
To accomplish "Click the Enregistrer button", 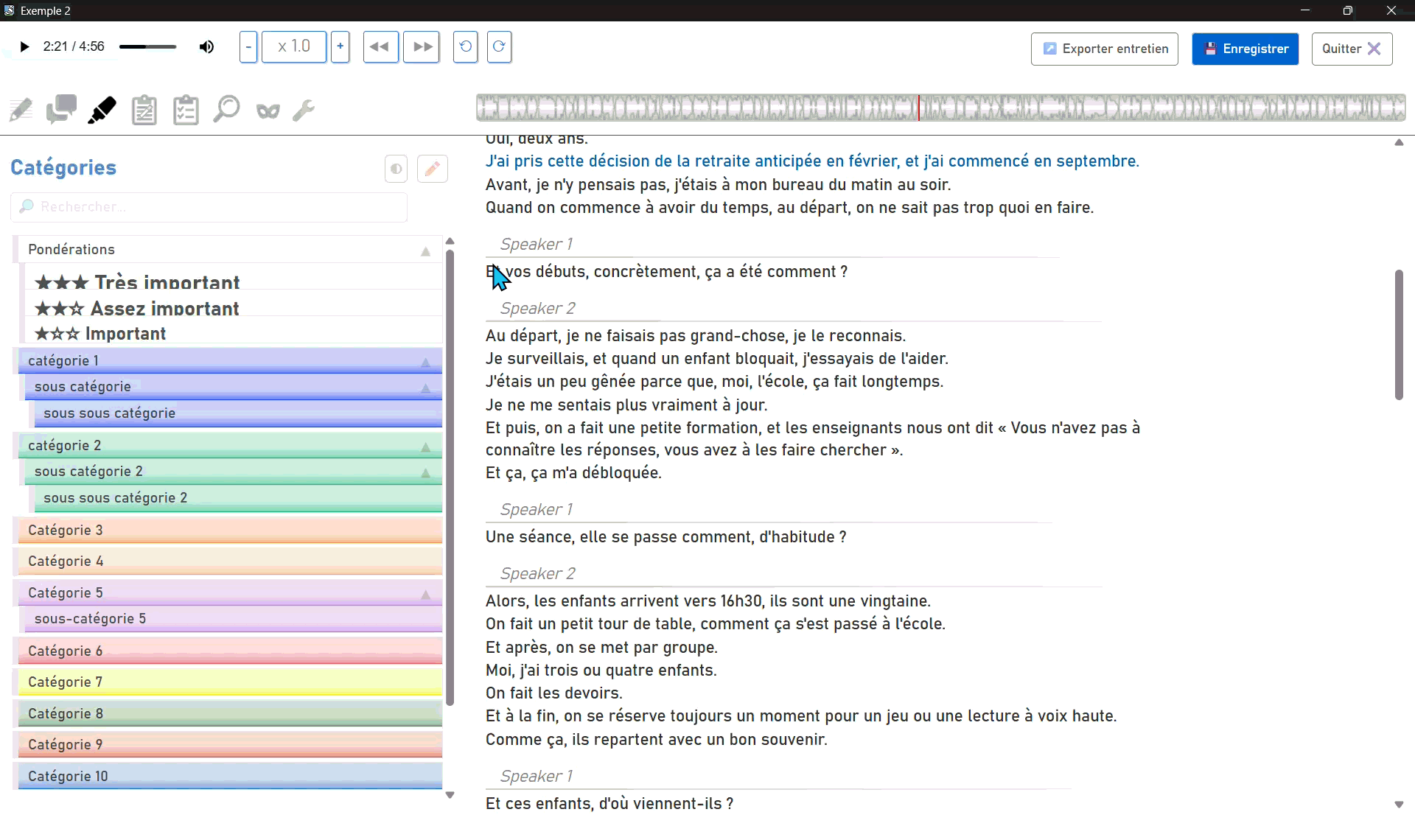I will [1245, 49].
